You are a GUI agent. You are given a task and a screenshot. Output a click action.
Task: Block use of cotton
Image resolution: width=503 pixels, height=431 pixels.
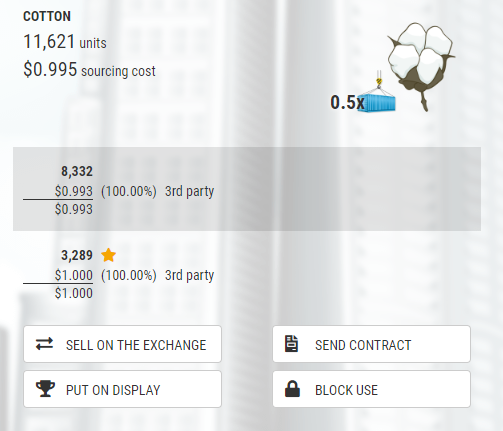click(371, 389)
